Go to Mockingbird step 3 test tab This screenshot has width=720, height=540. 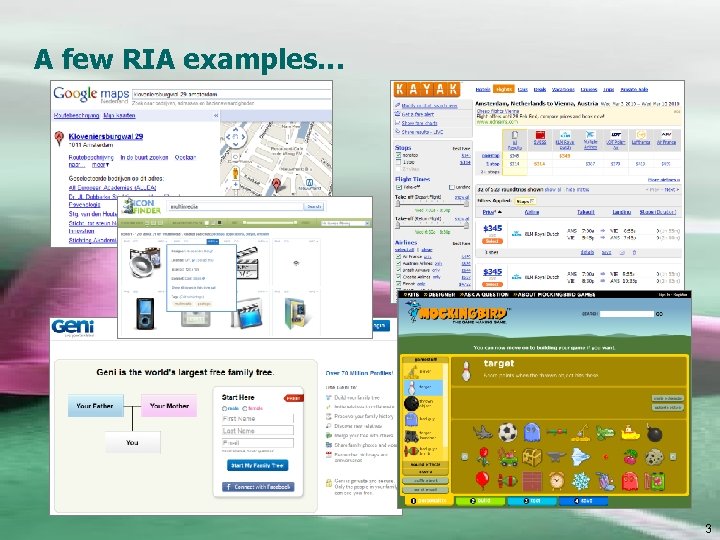pyautogui.click(x=532, y=501)
